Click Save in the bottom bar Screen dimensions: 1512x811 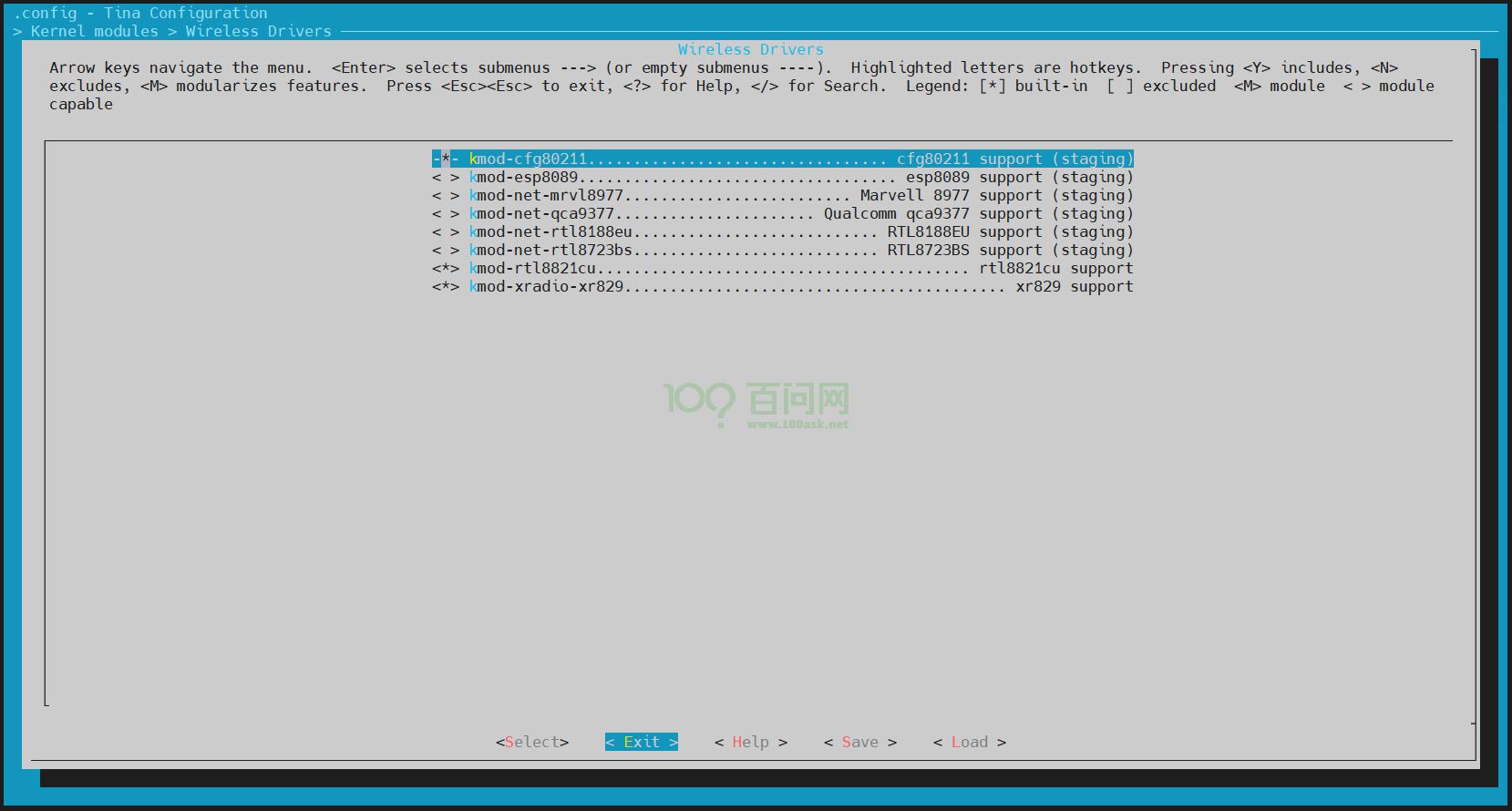coord(859,743)
